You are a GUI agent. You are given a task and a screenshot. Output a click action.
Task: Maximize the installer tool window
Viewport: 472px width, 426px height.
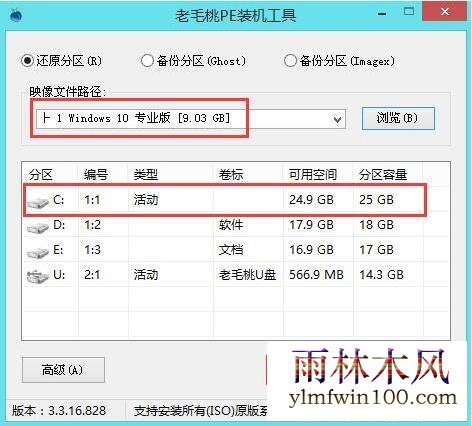point(409,12)
